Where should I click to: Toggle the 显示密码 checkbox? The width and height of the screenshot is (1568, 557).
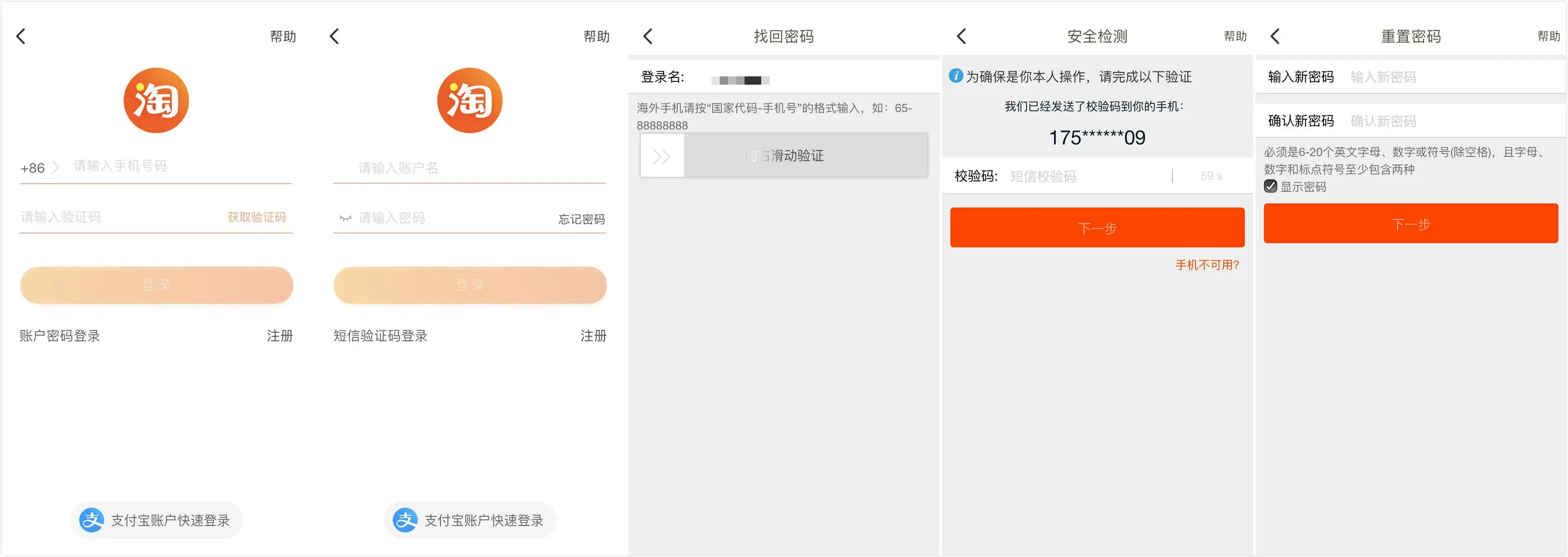1270,186
